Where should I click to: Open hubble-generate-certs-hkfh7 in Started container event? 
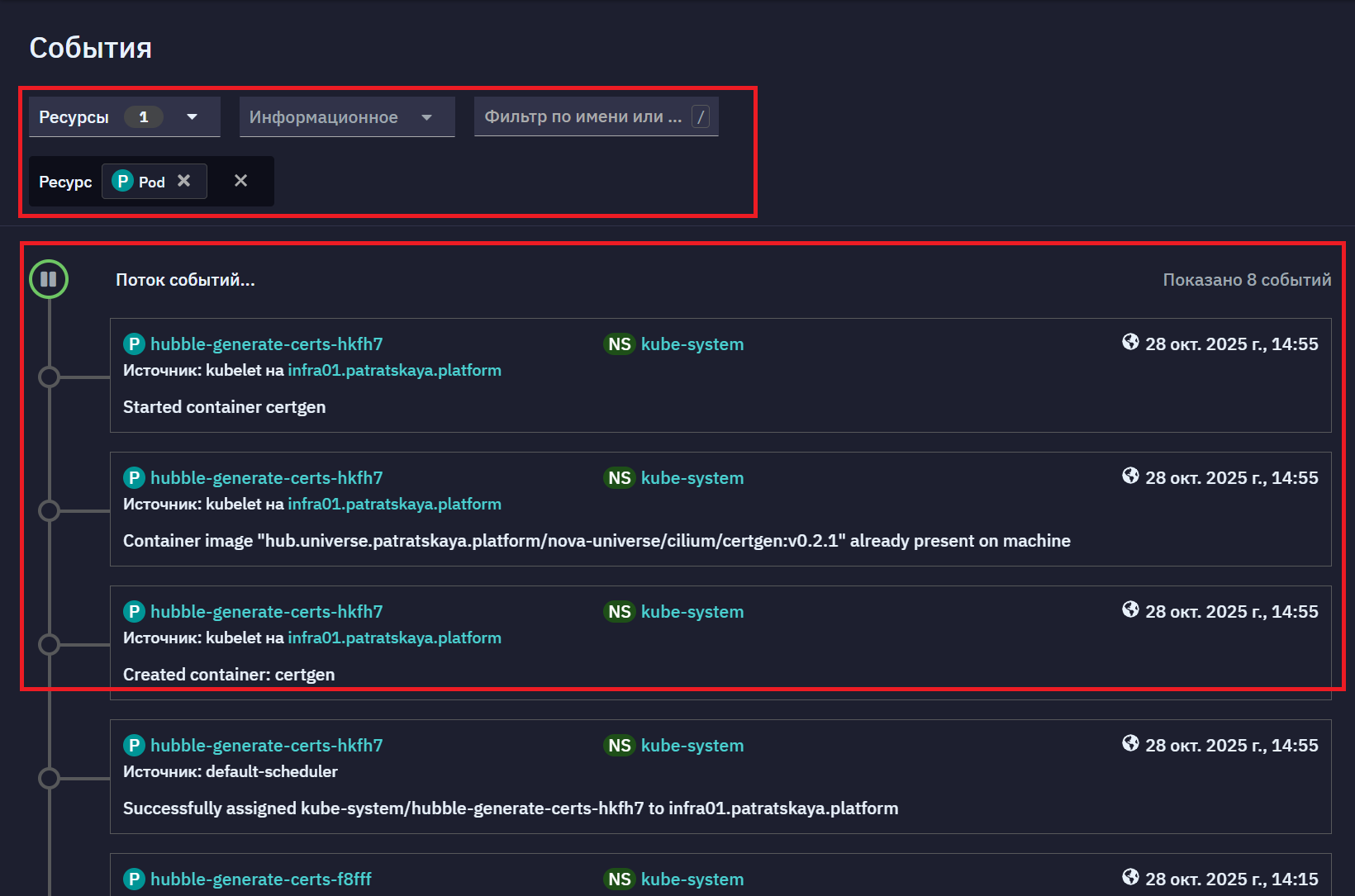point(267,344)
